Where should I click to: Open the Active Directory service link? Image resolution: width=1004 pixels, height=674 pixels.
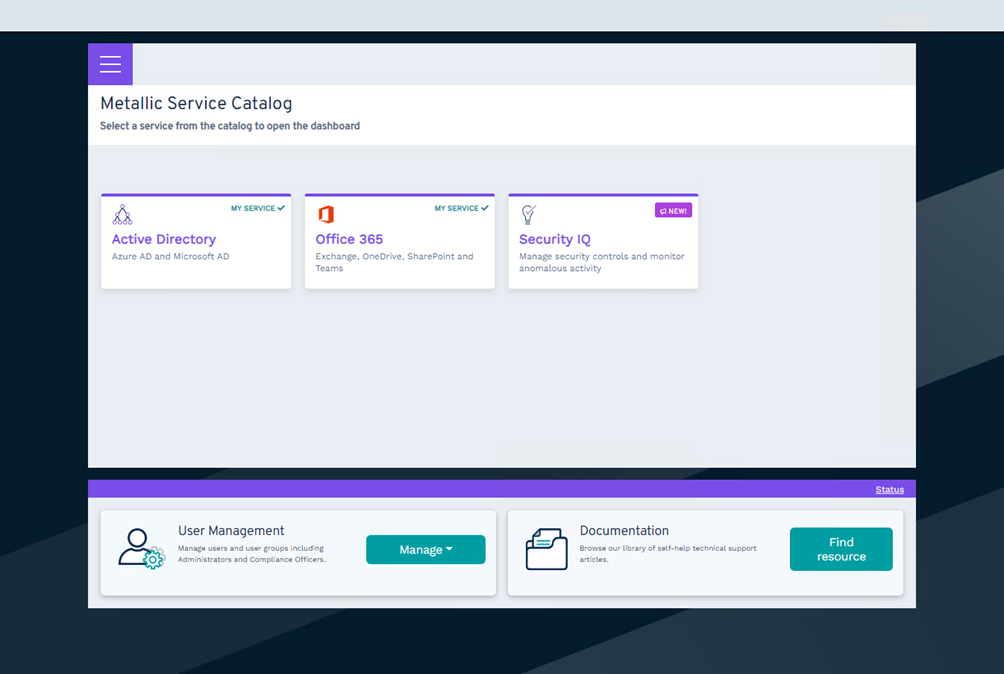[164, 239]
